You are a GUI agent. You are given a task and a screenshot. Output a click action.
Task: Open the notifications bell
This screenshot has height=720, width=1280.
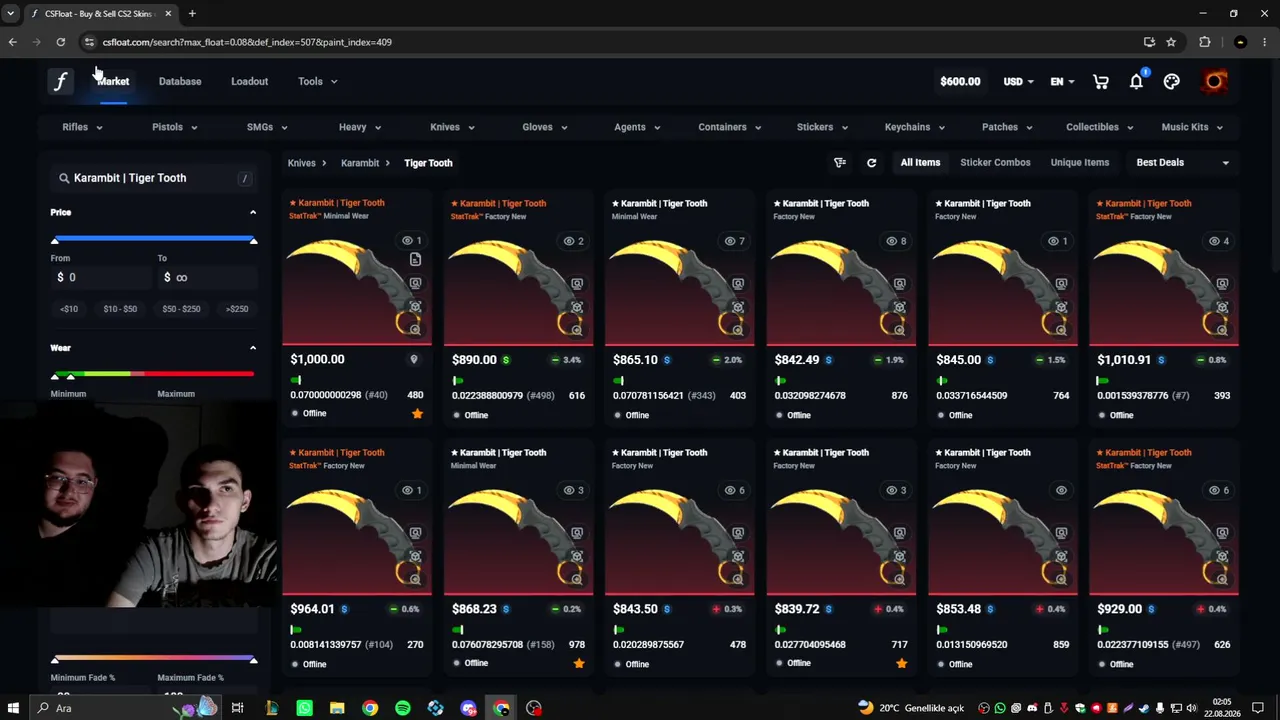[x=1136, y=82]
